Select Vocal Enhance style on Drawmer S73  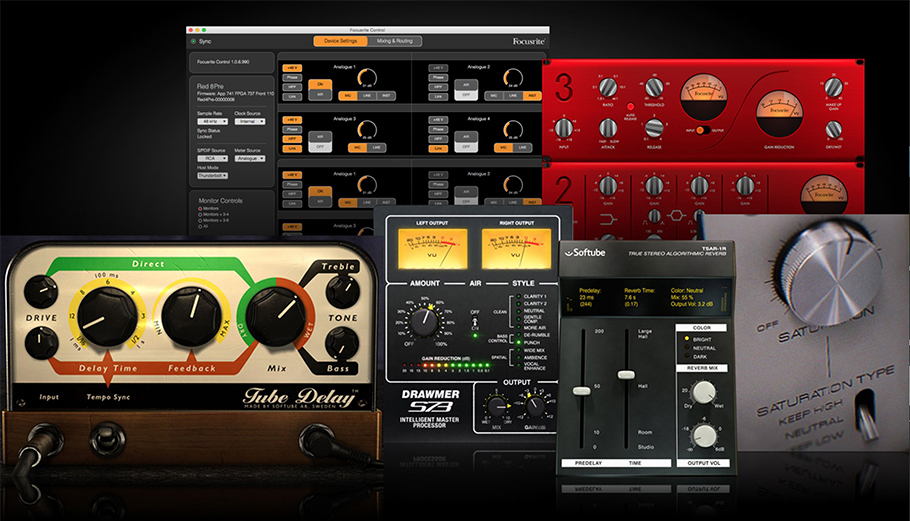pyautogui.click(x=529, y=366)
